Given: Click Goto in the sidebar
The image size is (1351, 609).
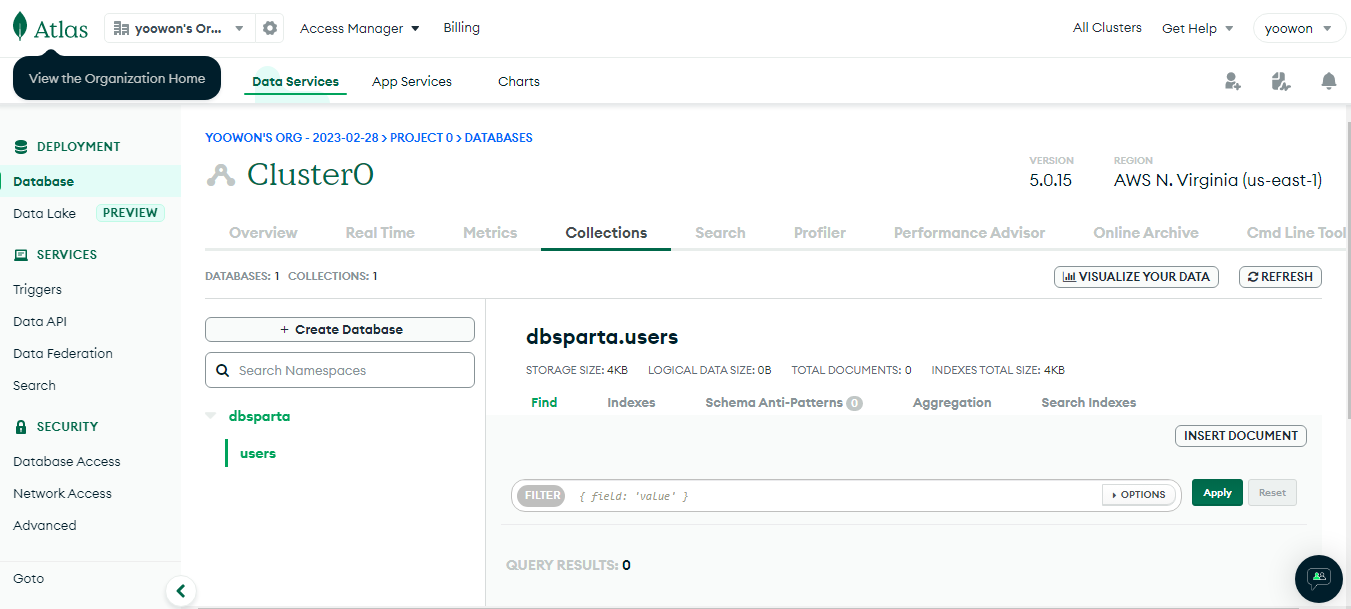Looking at the screenshot, I should coord(28,579).
